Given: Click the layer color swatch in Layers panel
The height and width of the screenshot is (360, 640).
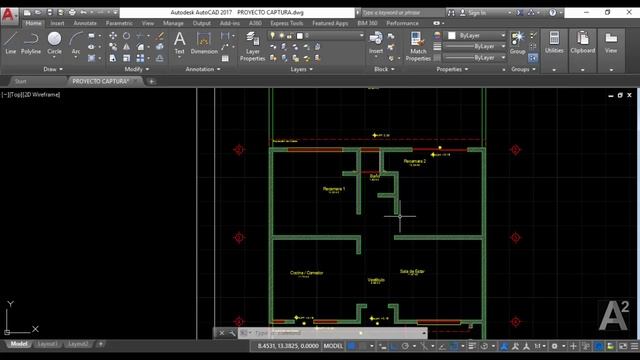Looking at the screenshot, I should (x=300, y=36).
